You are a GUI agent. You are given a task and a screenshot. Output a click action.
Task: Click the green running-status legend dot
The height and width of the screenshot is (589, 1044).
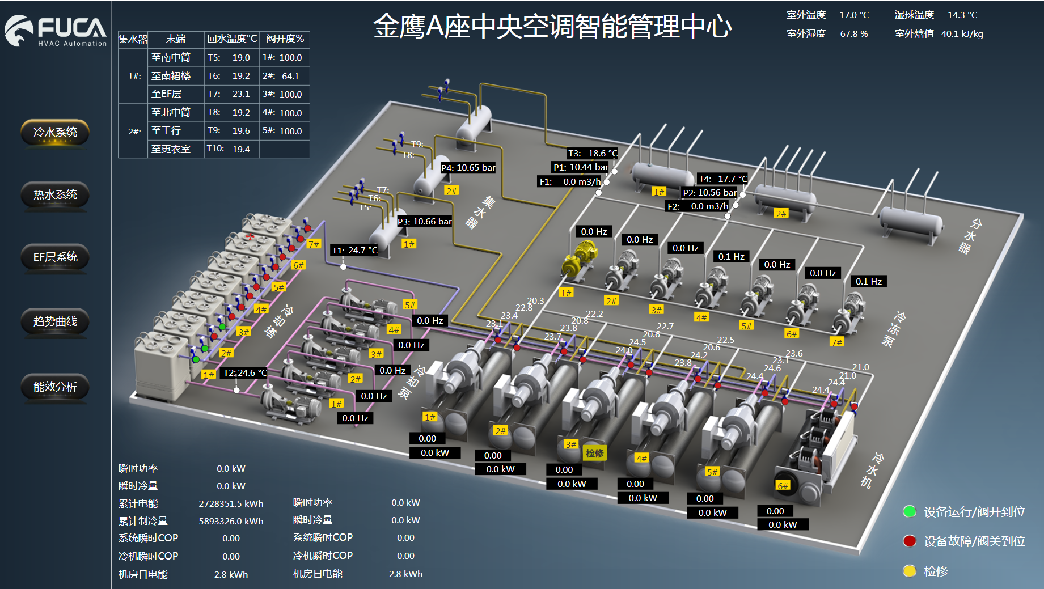point(908,511)
